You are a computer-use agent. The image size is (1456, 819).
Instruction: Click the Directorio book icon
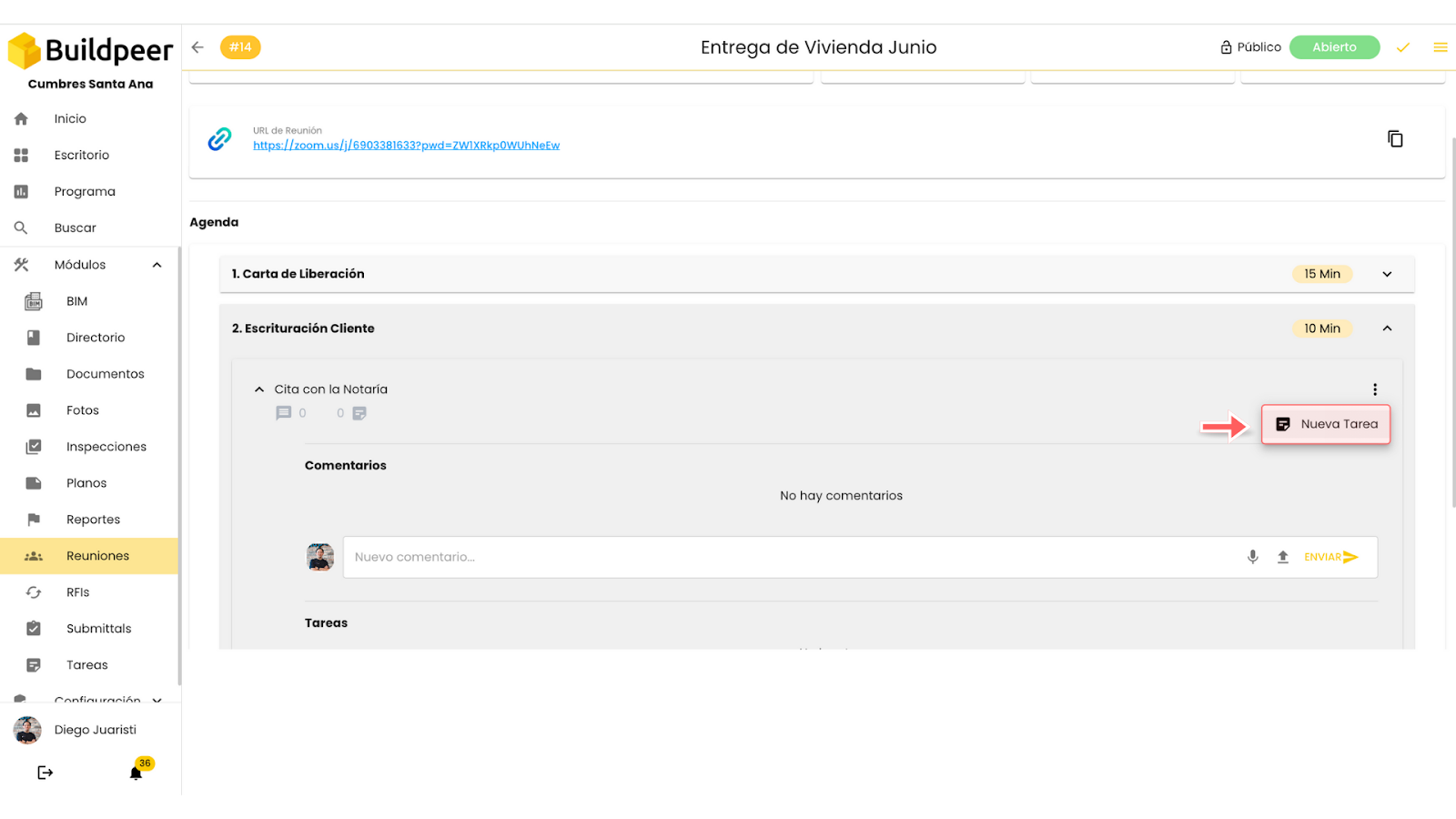[34, 338]
